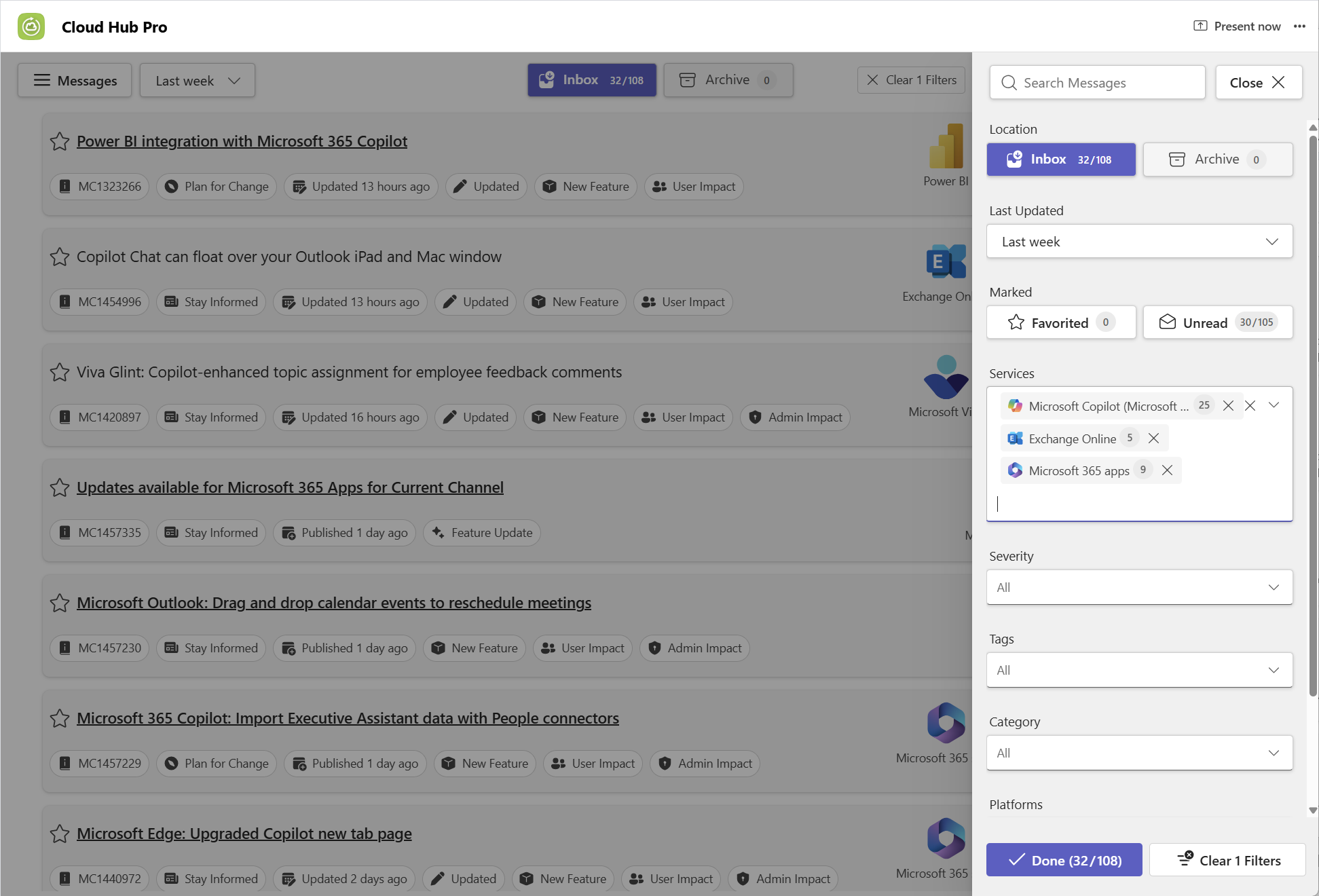The image size is (1319, 896).
Task: Click the scrollbar down arrow
Action: (x=1313, y=810)
